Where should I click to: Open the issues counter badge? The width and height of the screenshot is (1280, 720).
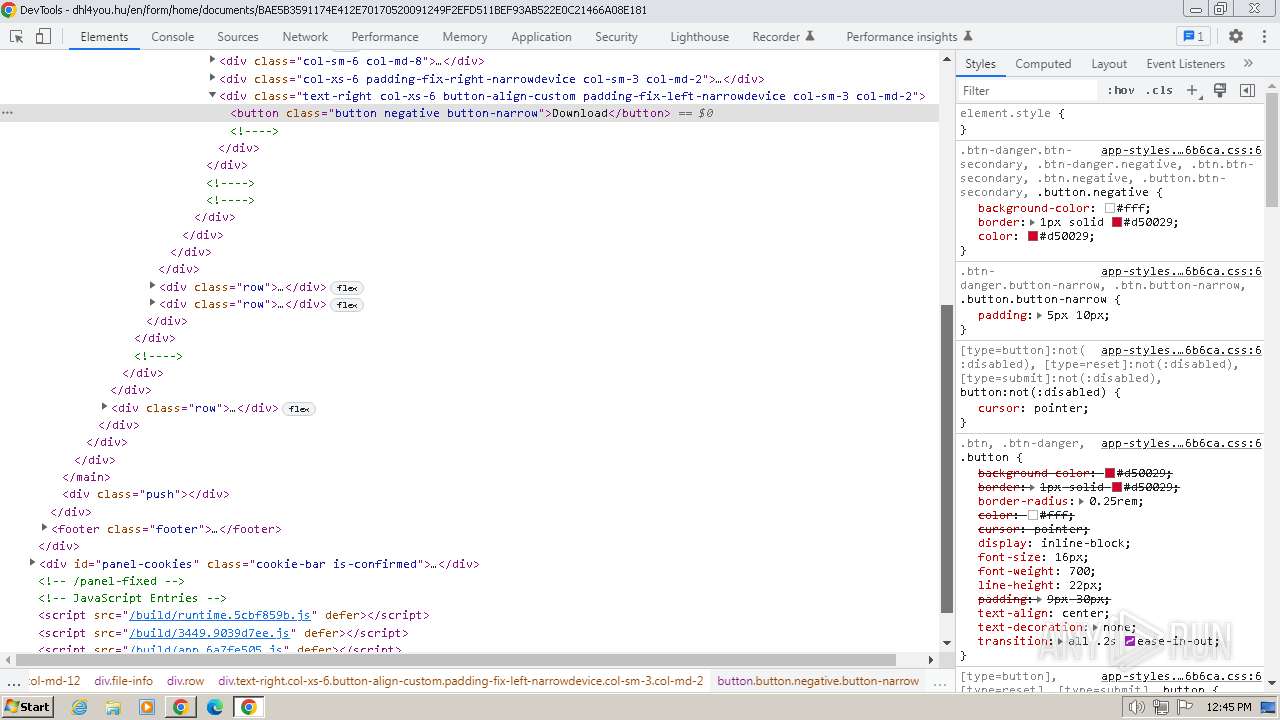1194,36
